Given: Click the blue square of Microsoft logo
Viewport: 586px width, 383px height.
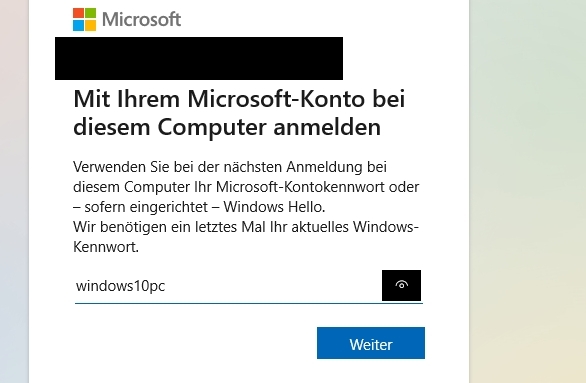Looking at the screenshot, I should 78,25.
